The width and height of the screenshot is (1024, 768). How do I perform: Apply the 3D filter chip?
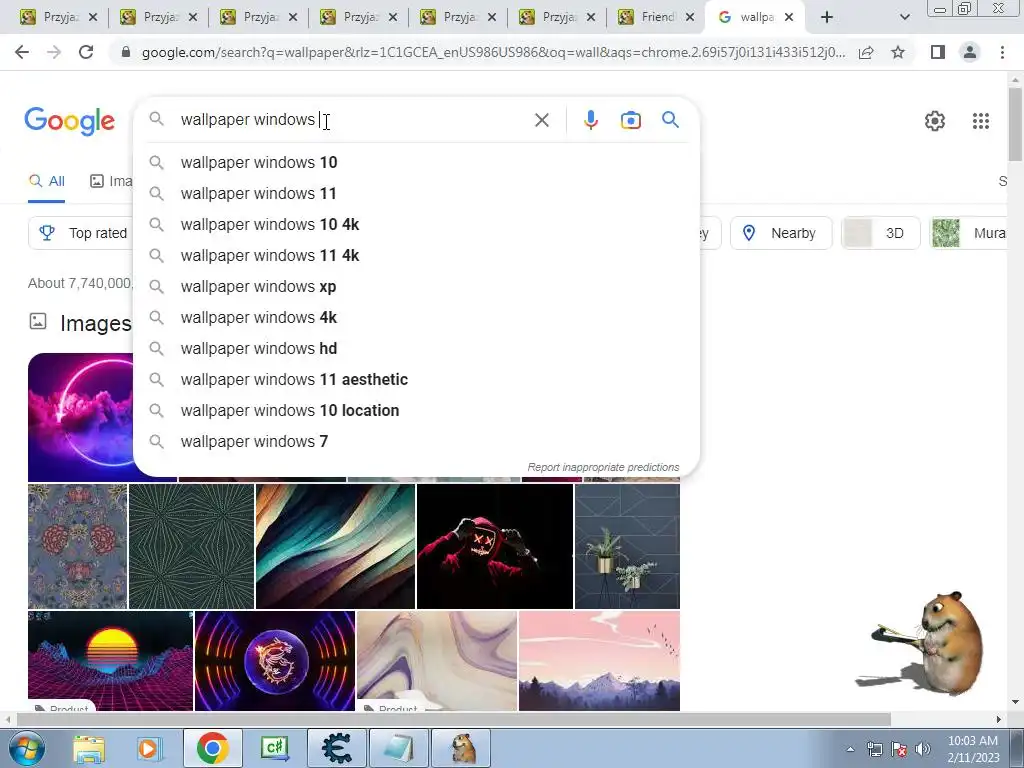click(880, 233)
